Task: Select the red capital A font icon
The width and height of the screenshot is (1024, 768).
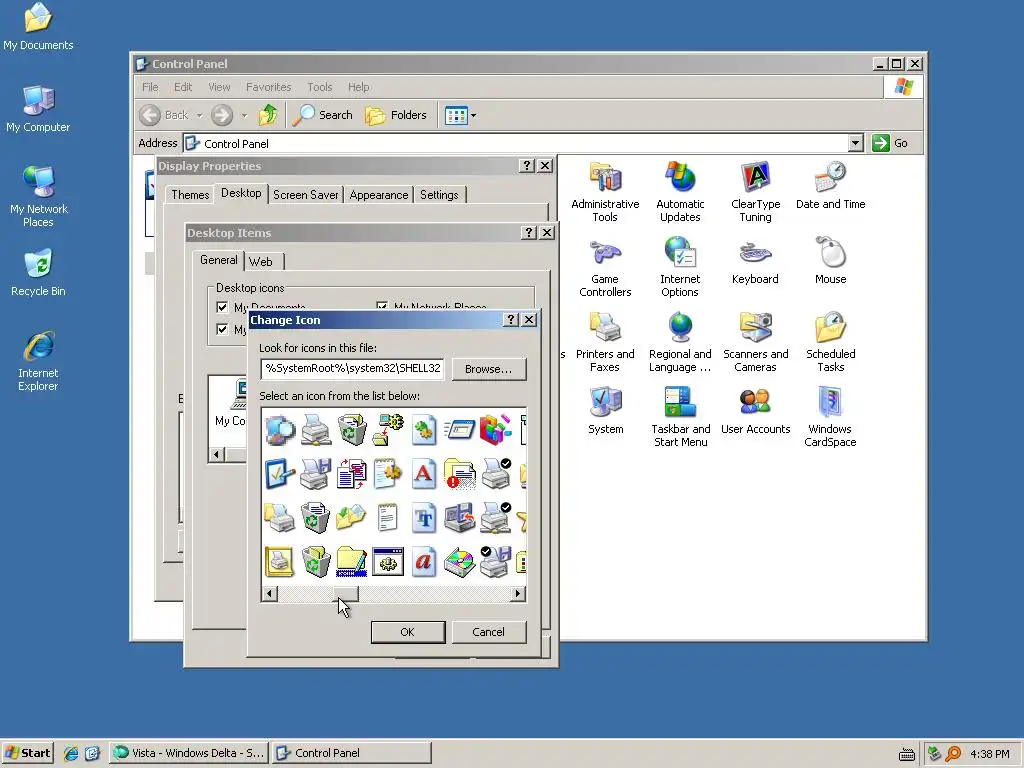Action: pos(423,474)
